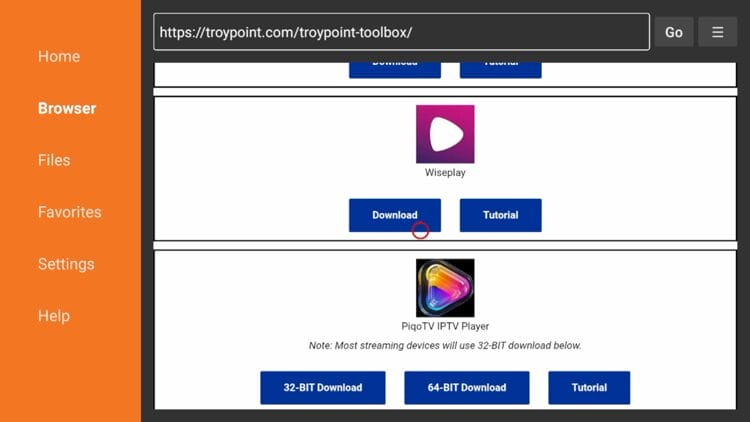Click the cut-off Tutorial button above Wiseplay

pyautogui.click(x=500, y=67)
